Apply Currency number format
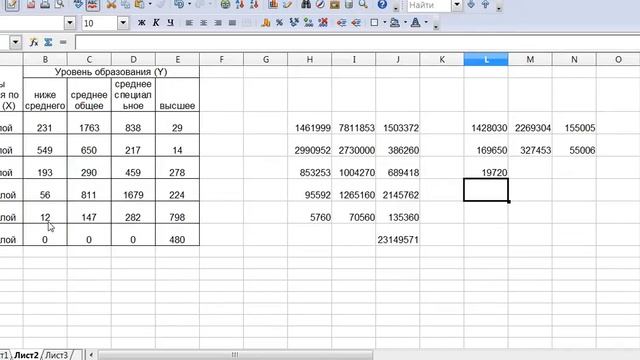Viewport: 640px width, 360px height. (x=266, y=23)
